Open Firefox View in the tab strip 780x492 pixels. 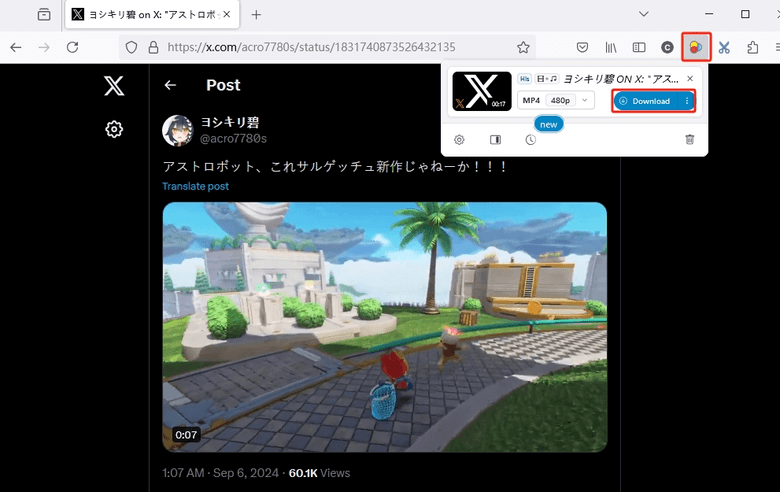[x=44, y=14]
